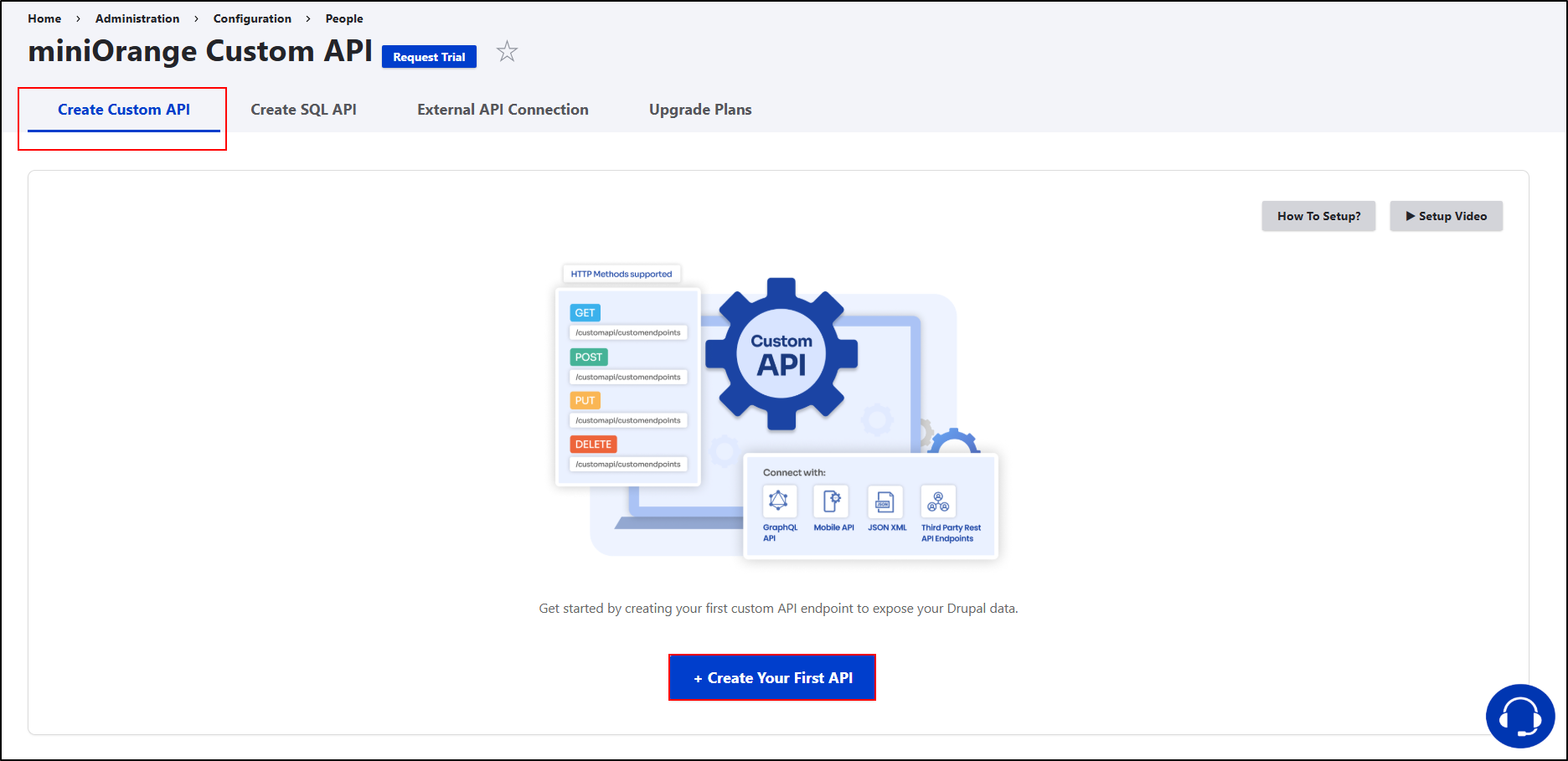Click the Request Trial button

(x=429, y=57)
